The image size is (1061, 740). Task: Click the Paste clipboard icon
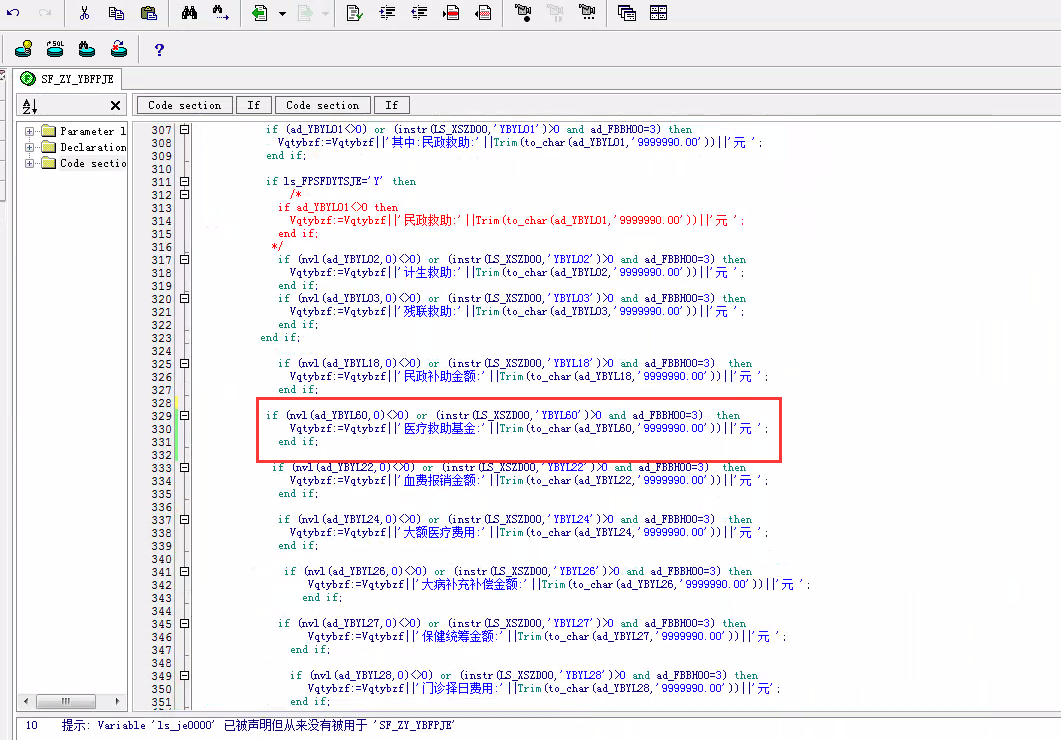[x=148, y=13]
